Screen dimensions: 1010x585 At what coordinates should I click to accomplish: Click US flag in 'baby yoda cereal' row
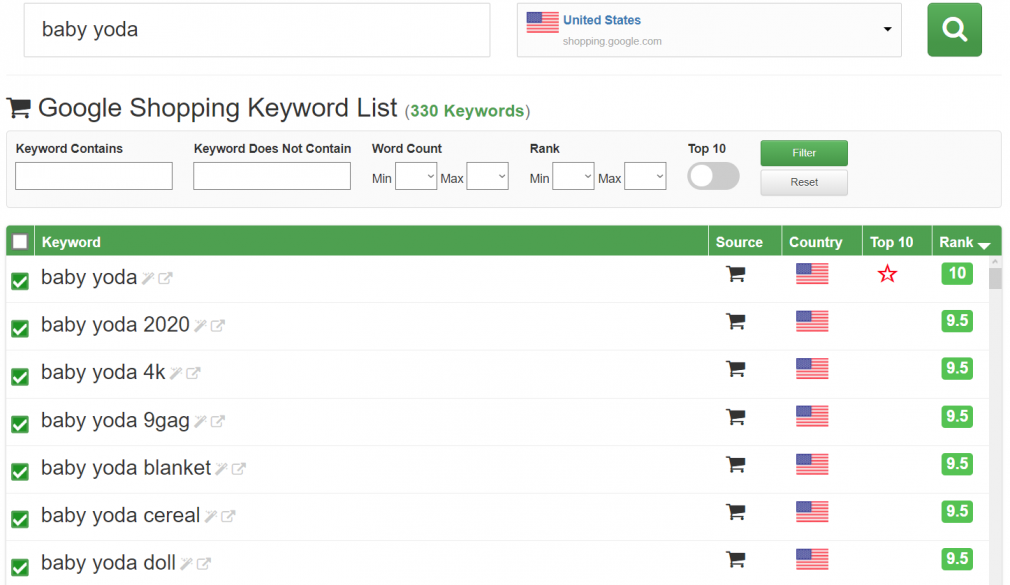812,512
